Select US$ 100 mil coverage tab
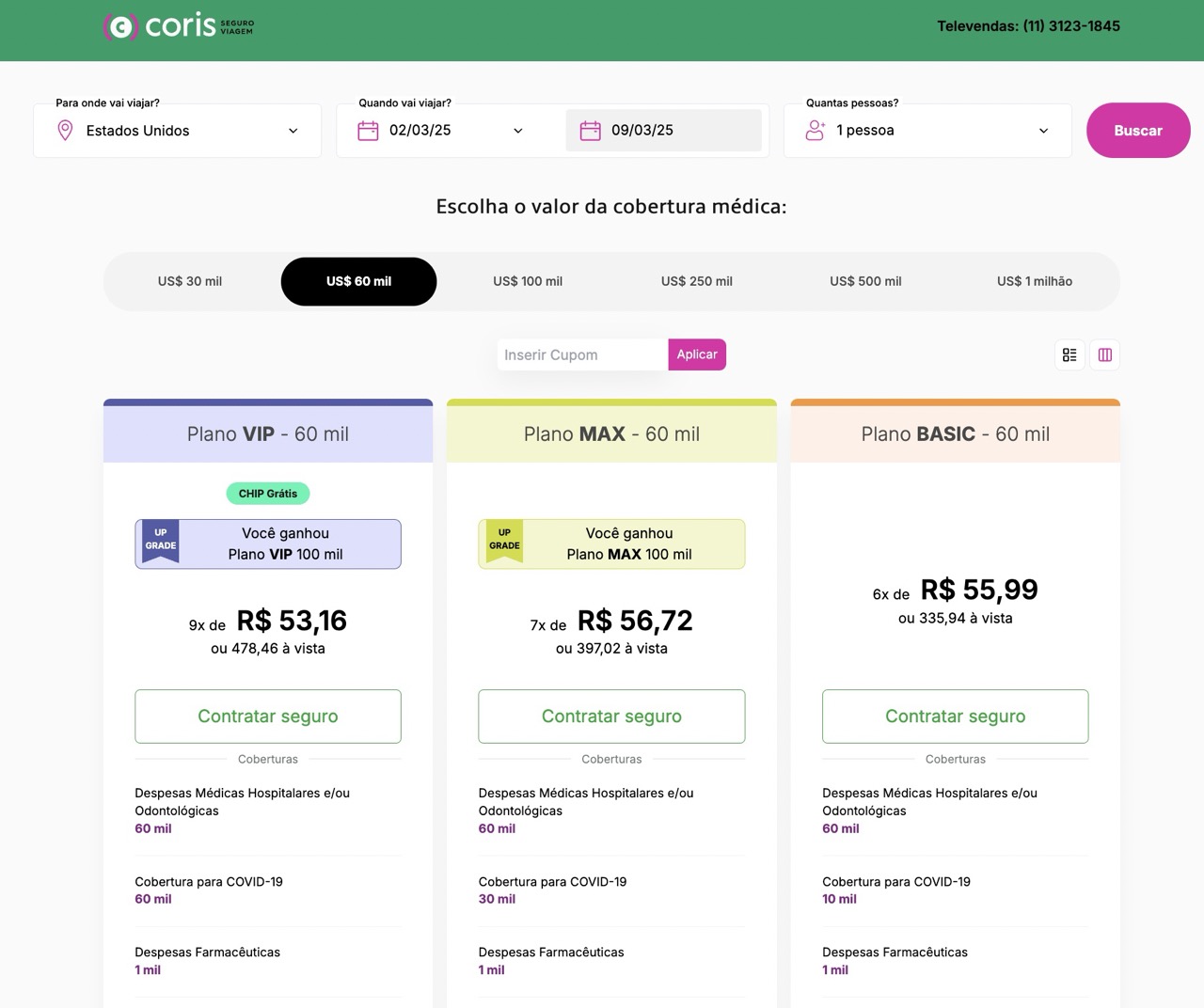 click(528, 281)
